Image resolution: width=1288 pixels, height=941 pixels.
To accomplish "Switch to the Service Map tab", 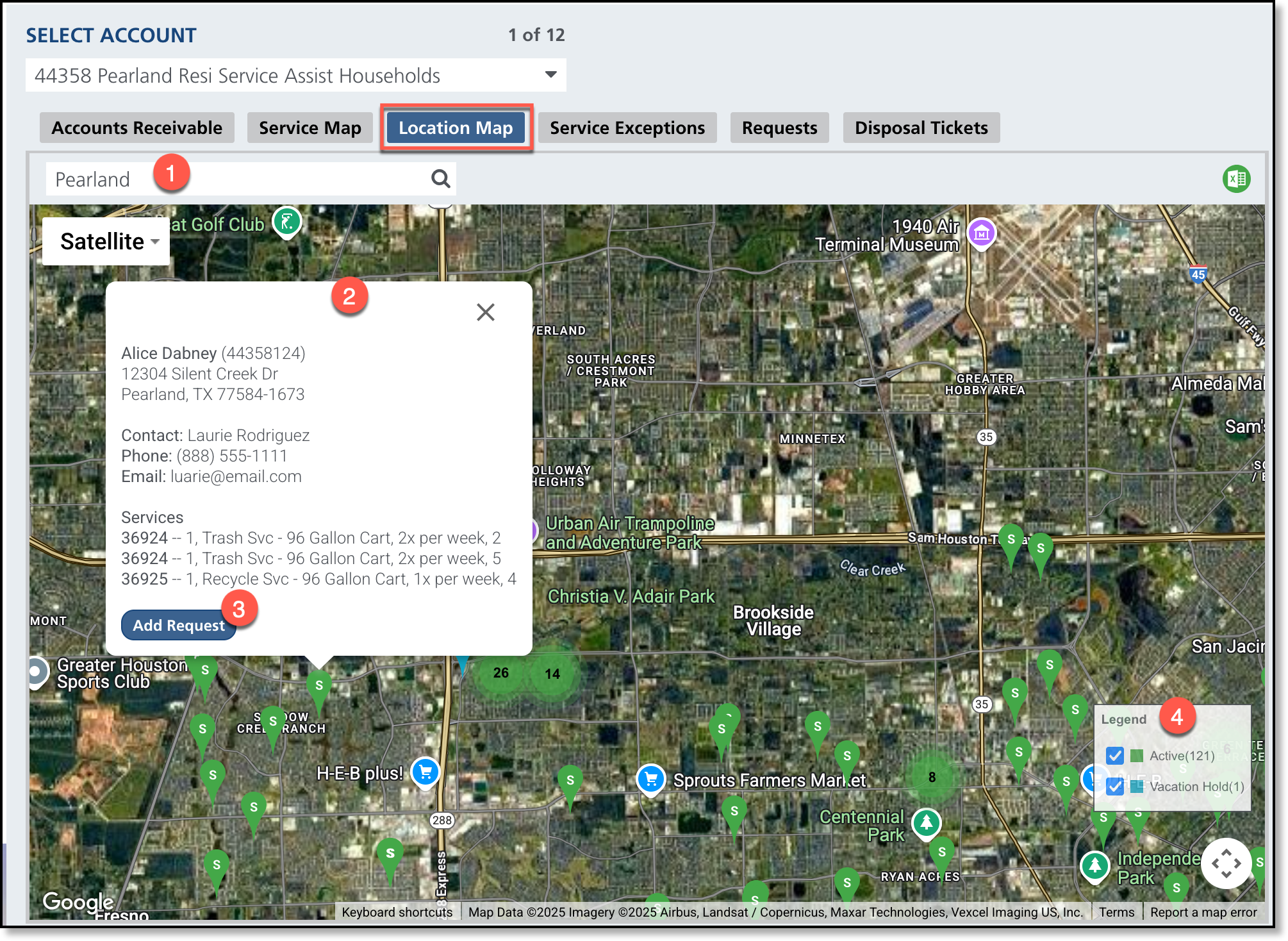I will pyautogui.click(x=310, y=128).
